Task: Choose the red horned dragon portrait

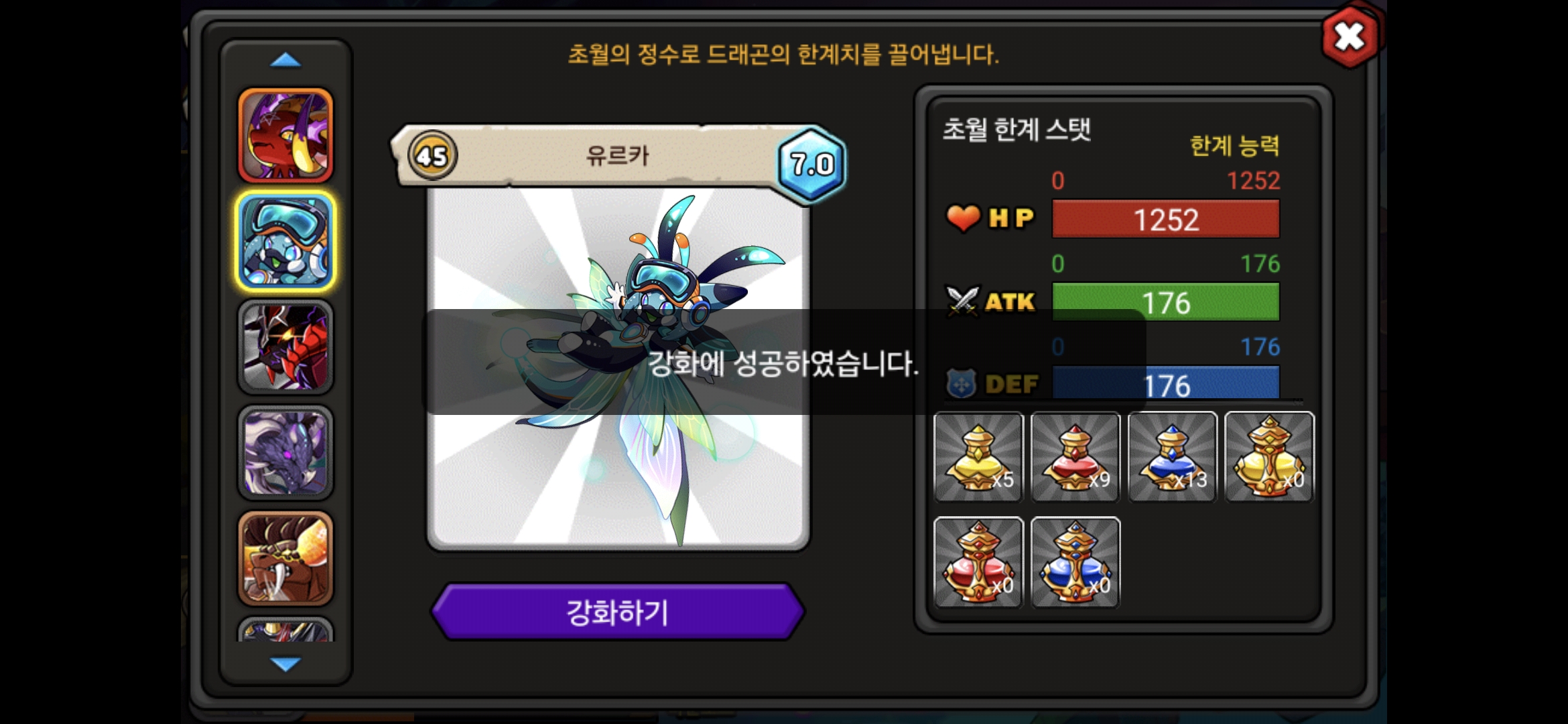Action: coord(285,135)
